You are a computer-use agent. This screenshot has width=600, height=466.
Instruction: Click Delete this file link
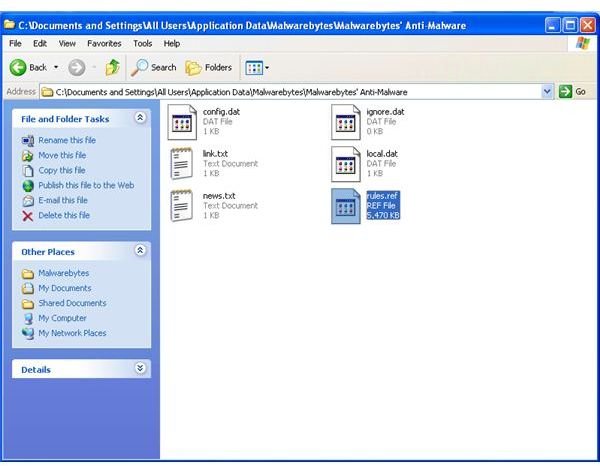coord(64,215)
